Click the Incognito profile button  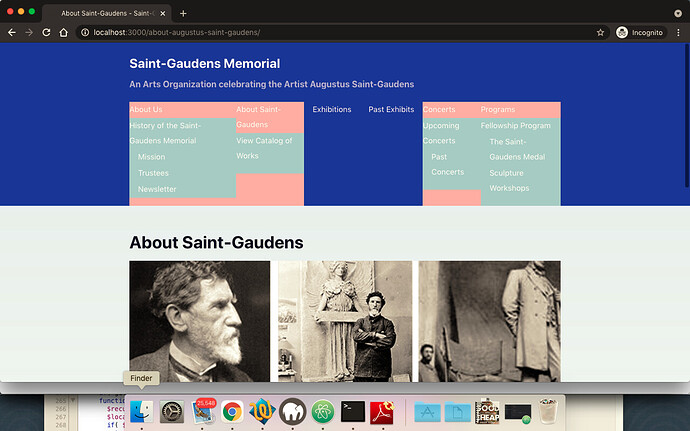coord(640,32)
